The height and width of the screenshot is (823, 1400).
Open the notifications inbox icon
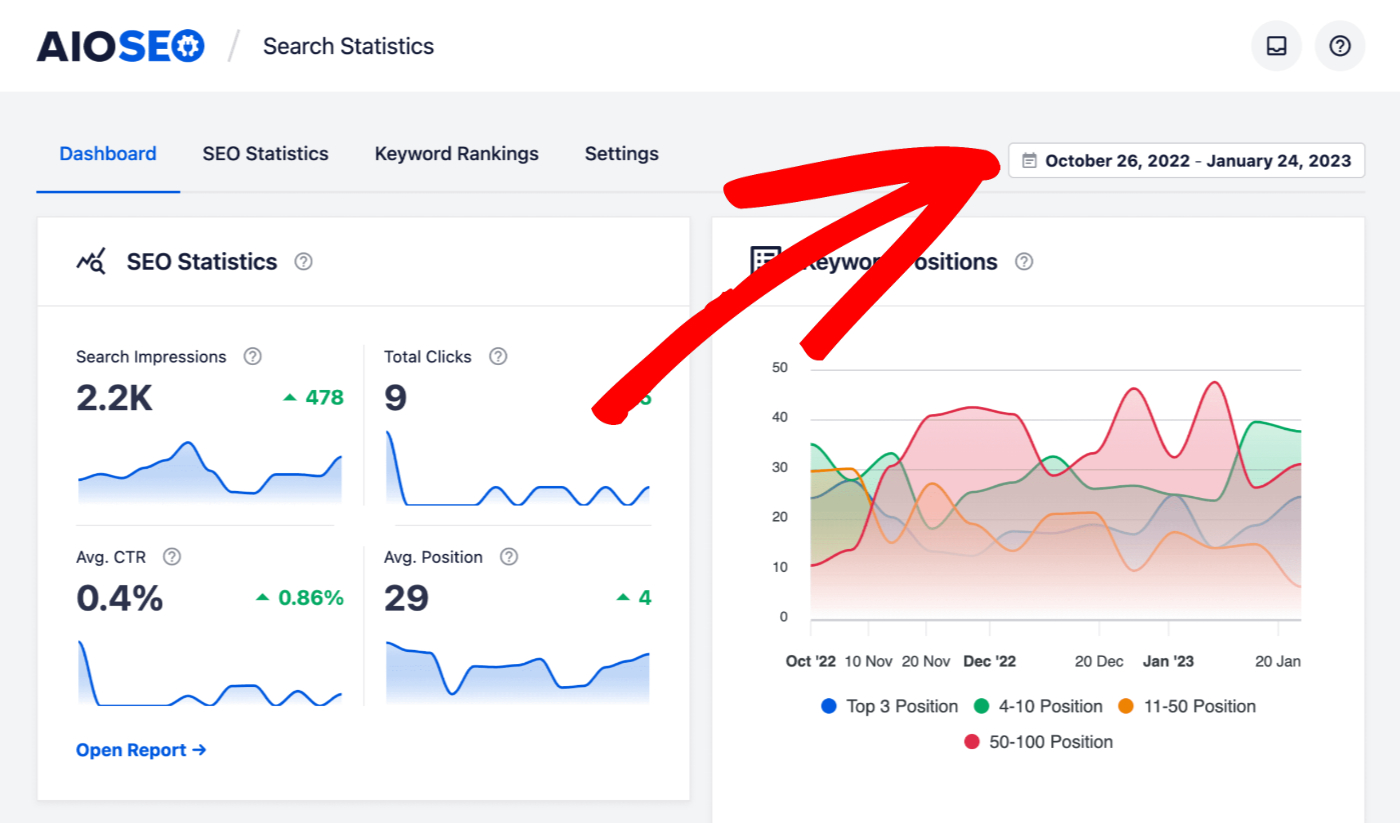(x=1276, y=46)
